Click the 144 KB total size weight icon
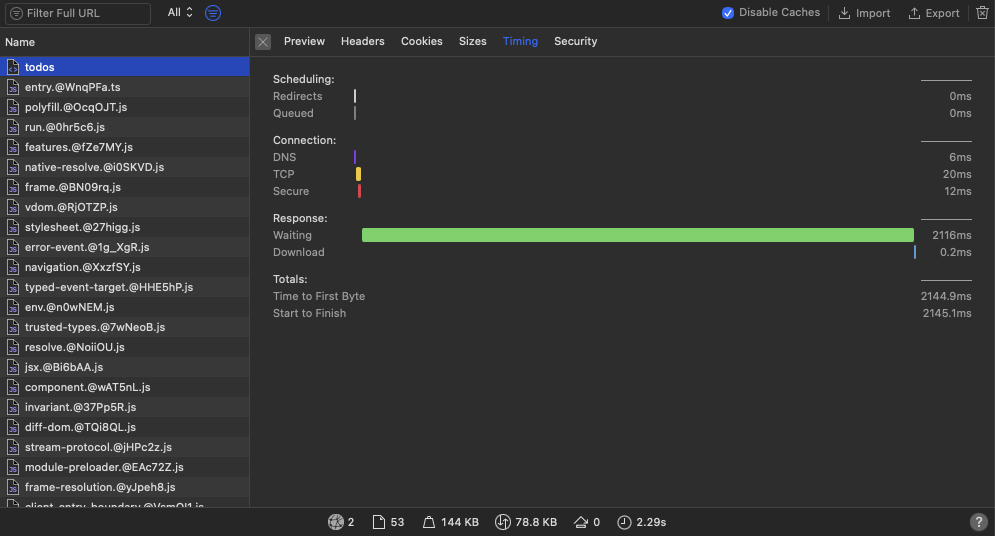This screenshot has height=536, width=995. tap(429, 522)
